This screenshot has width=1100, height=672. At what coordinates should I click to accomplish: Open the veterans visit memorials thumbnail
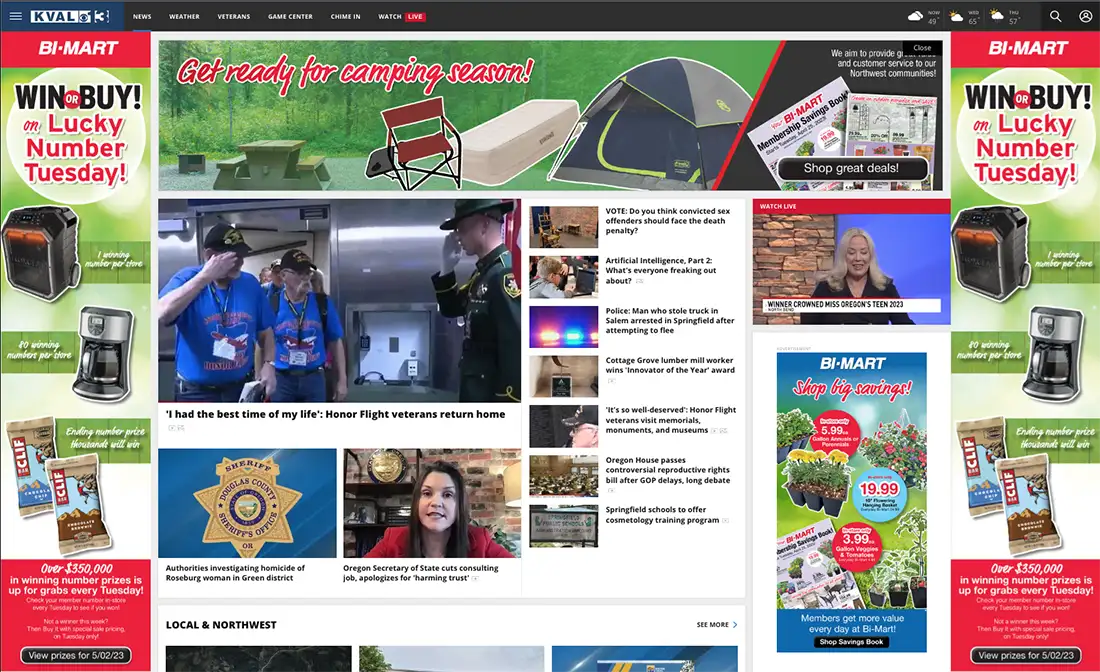[x=564, y=426]
